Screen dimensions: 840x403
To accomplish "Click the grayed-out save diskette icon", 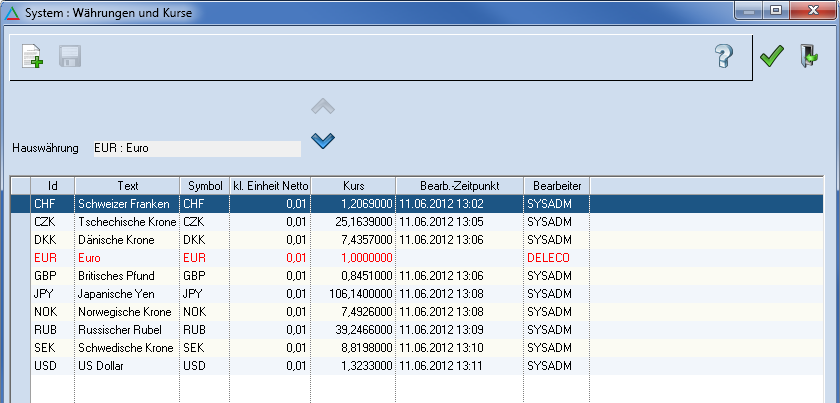I will pyautogui.click(x=69, y=57).
